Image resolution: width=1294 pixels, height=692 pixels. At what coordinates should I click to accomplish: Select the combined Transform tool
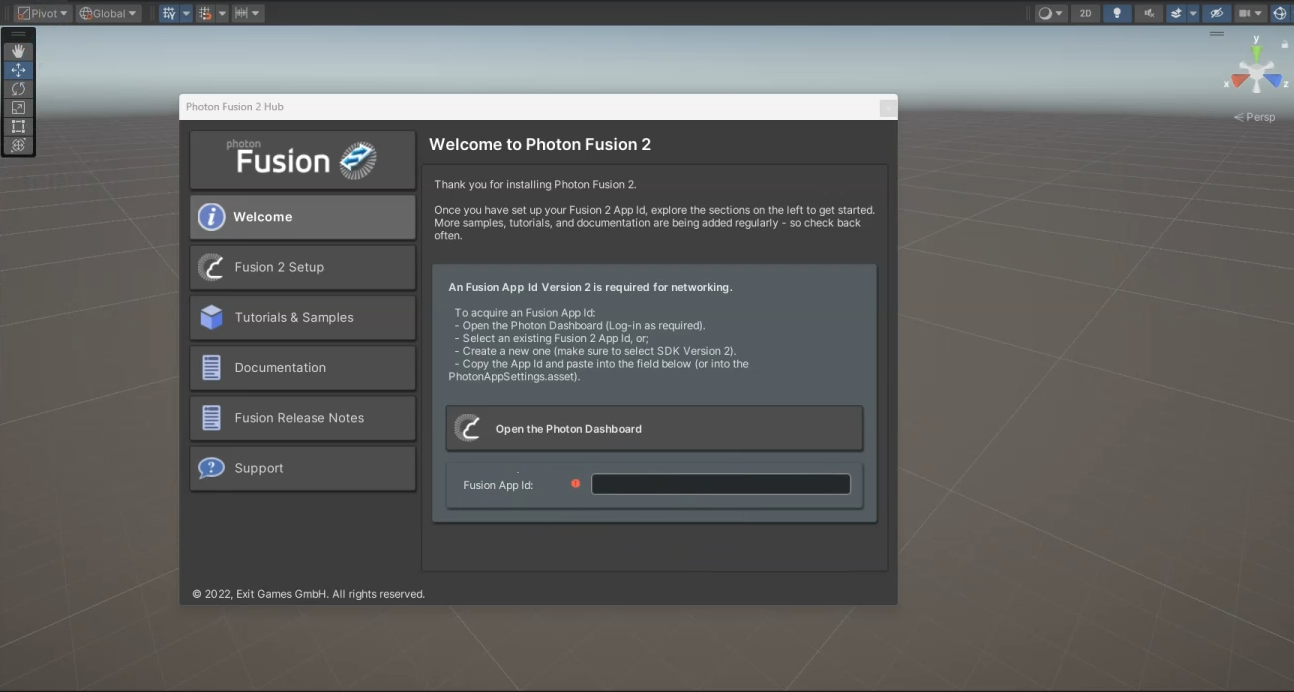[x=18, y=146]
